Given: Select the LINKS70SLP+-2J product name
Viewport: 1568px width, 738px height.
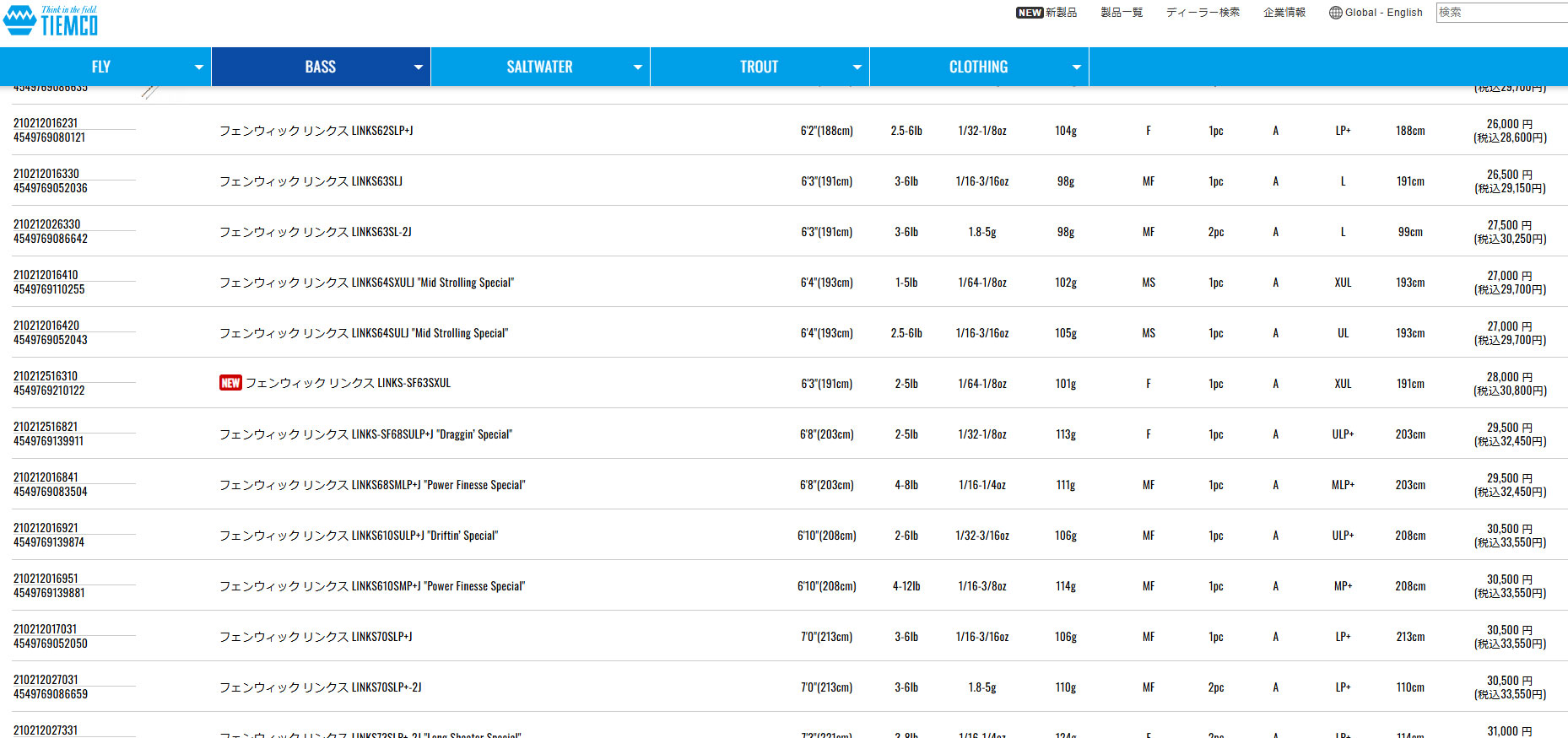Looking at the screenshot, I should tap(321, 687).
